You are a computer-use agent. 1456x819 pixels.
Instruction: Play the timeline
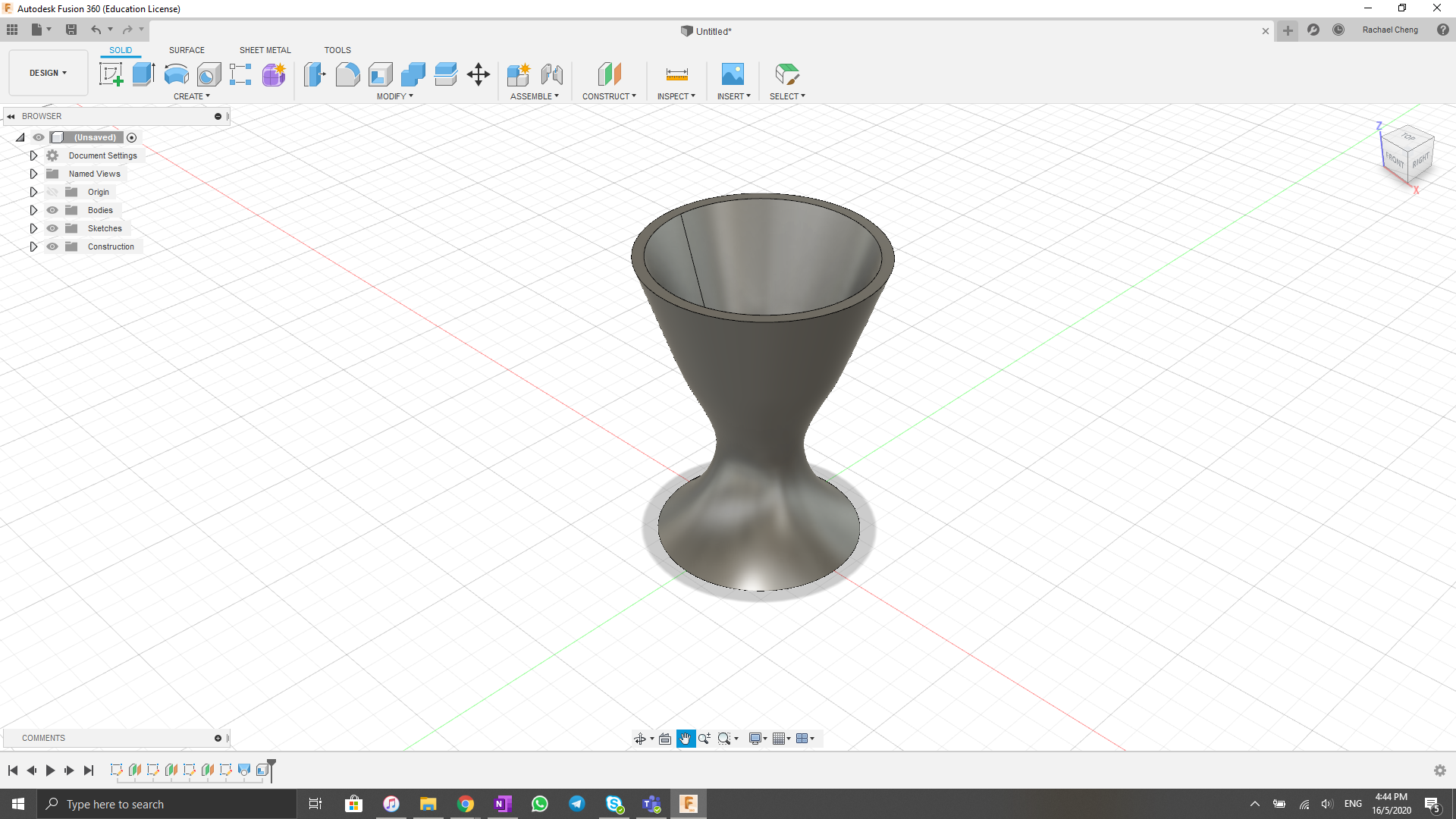[51, 770]
